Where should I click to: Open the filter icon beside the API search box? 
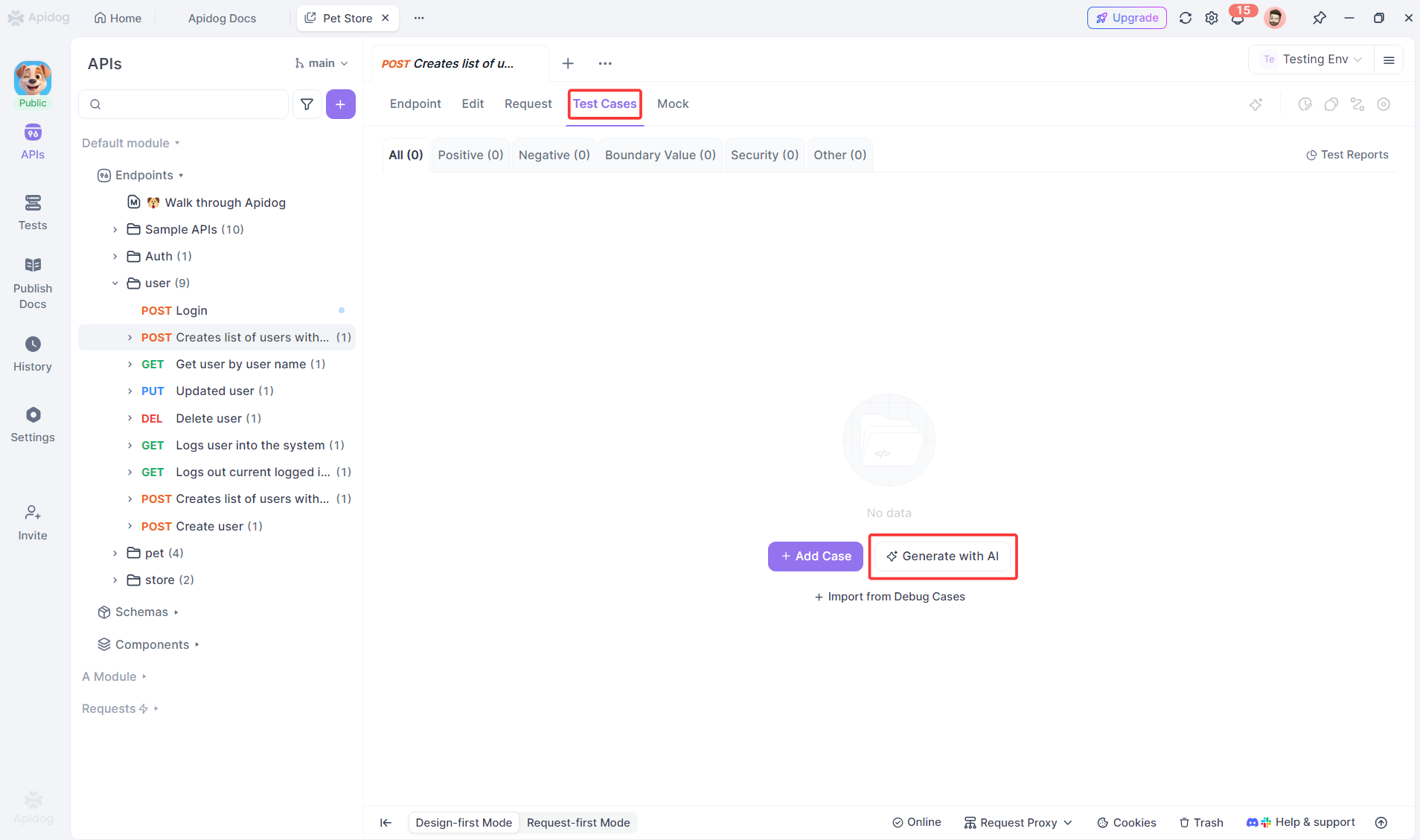pyautogui.click(x=307, y=103)
